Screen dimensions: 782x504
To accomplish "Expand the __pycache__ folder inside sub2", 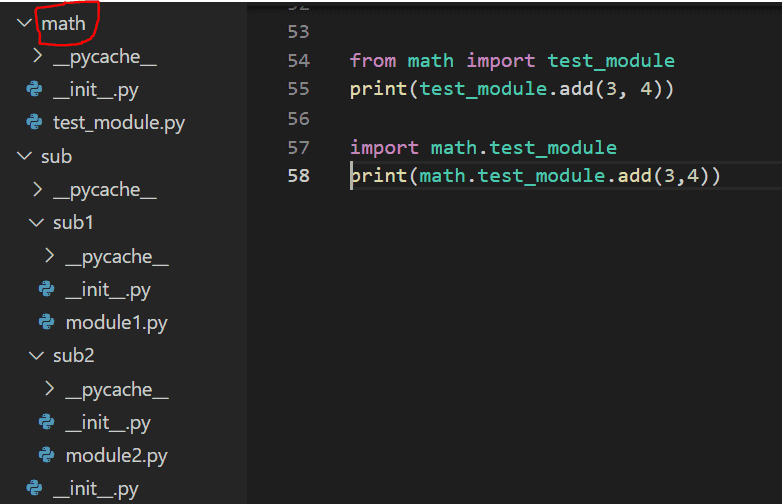I will pos(49,390).
